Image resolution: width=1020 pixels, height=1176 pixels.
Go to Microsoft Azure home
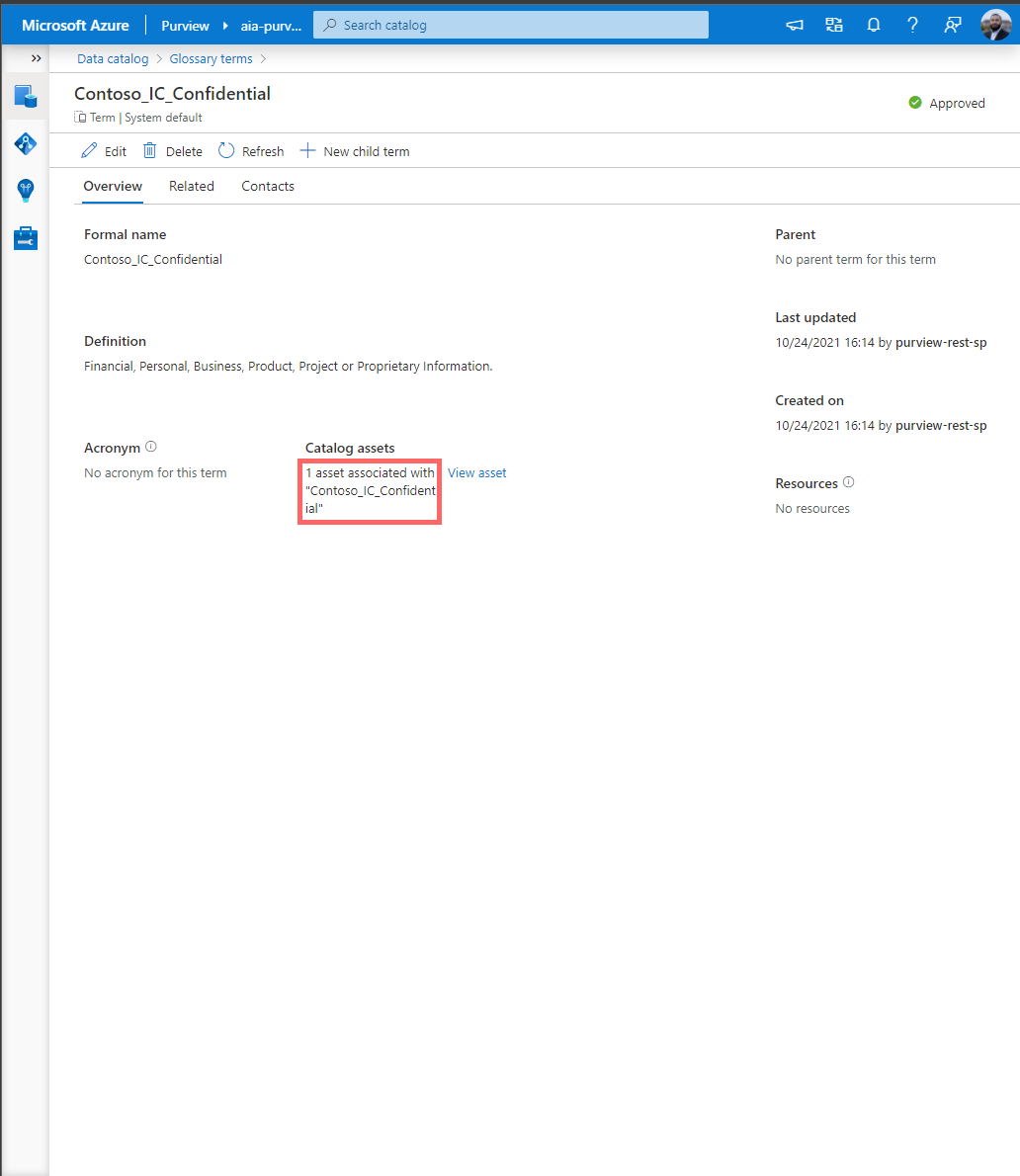coord(75,26)
